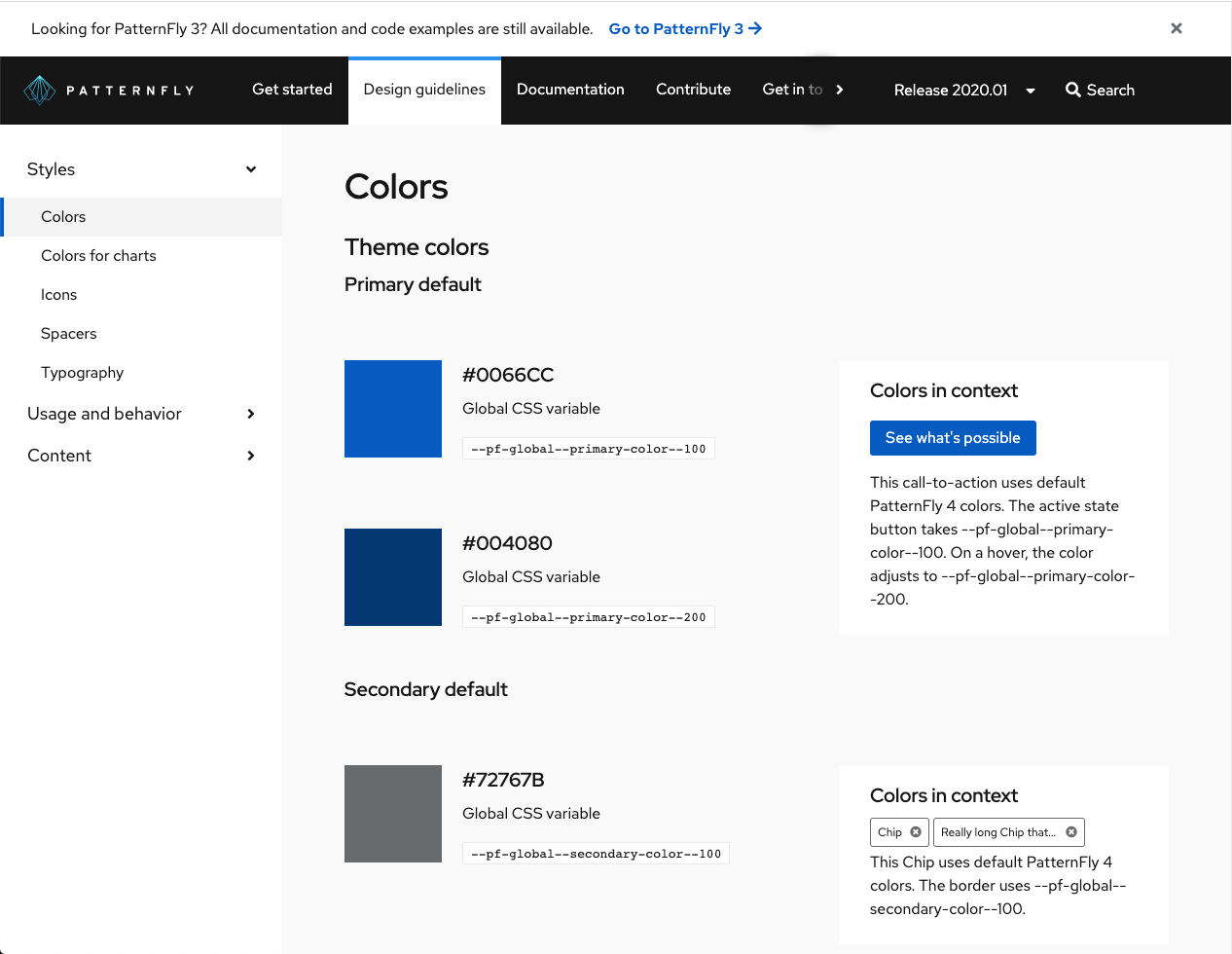The image size is (1232, 954).
Task: Click the #72767B hex label
Action: pos(503,780)
